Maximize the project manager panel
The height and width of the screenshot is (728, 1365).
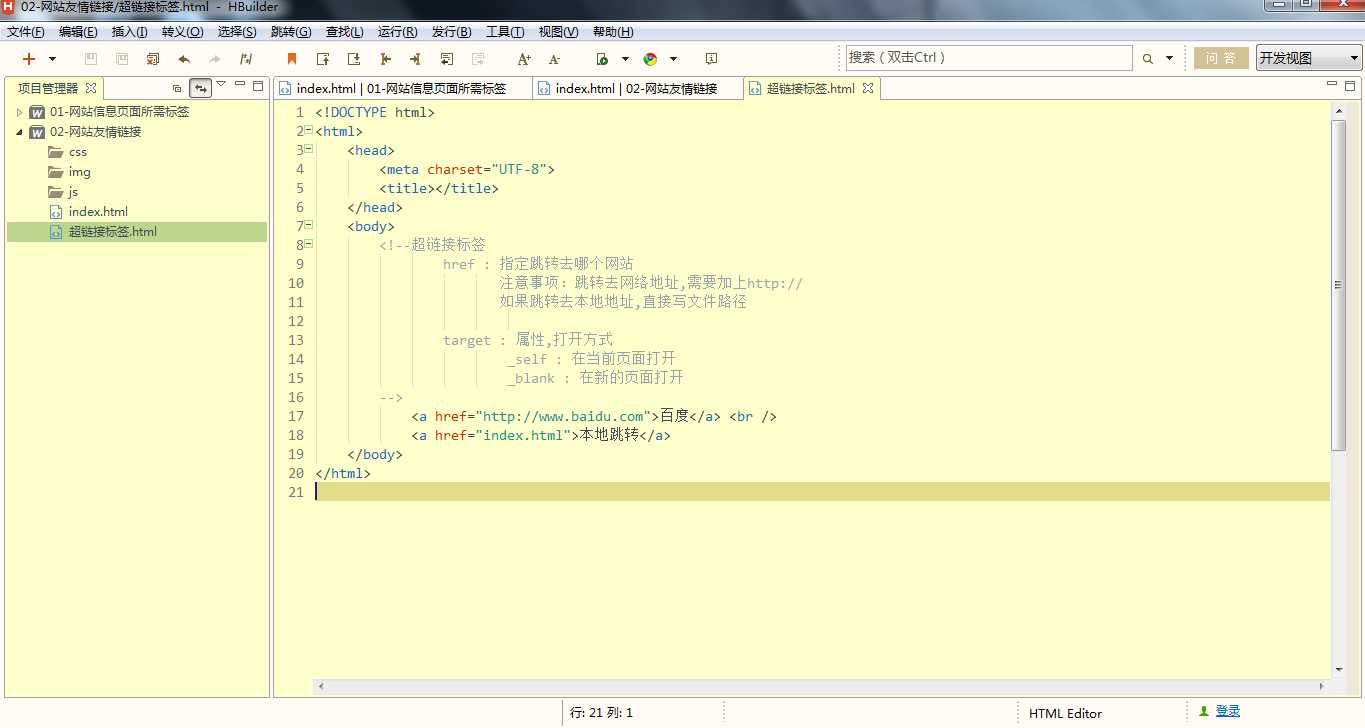[258, 86]
